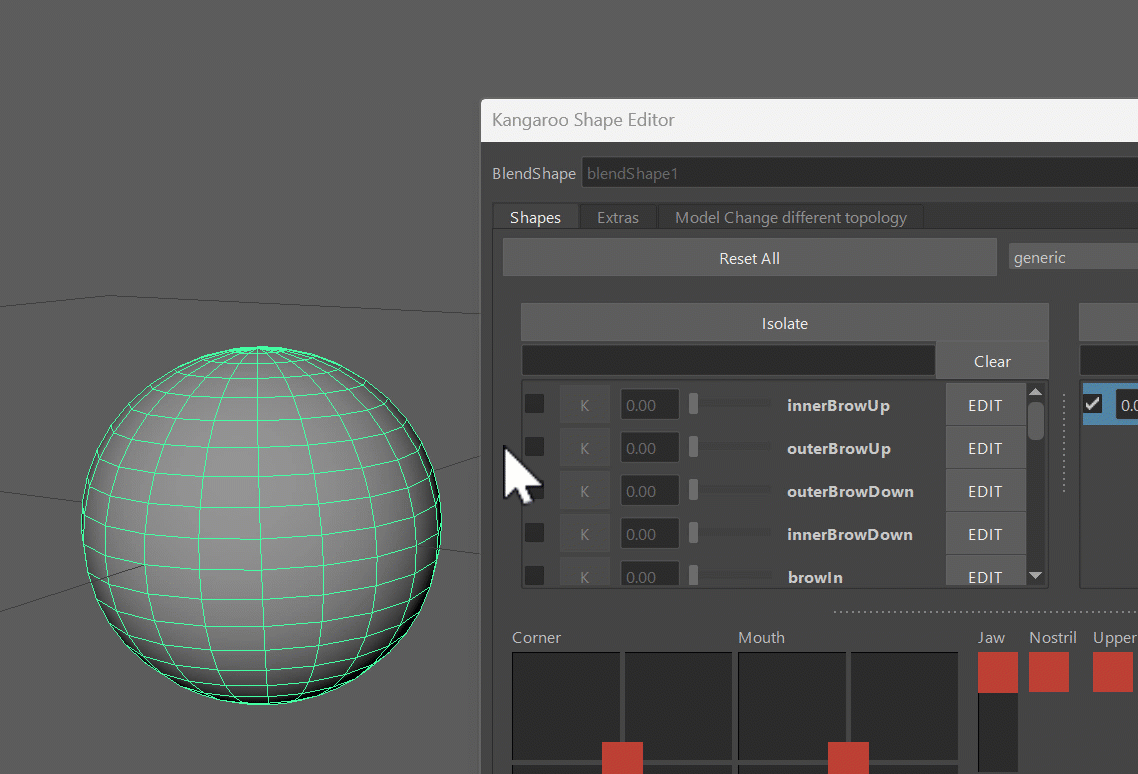
Task: Click the outerBrowUp slider handle
Action: coord(694,447)
